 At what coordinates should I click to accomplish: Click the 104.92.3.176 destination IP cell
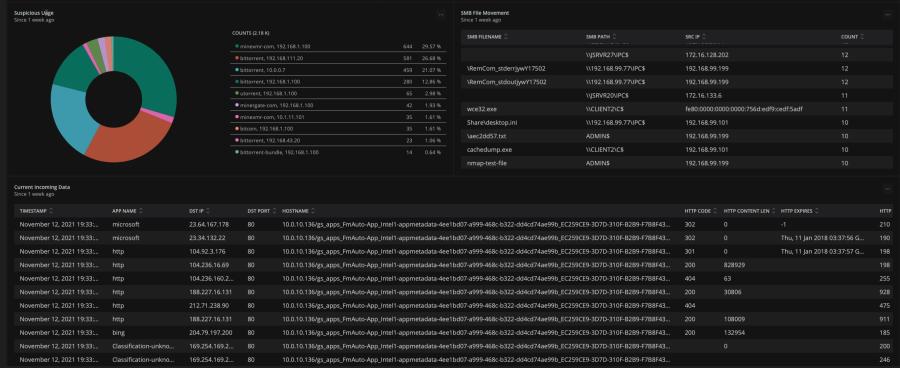pos(207,251)
